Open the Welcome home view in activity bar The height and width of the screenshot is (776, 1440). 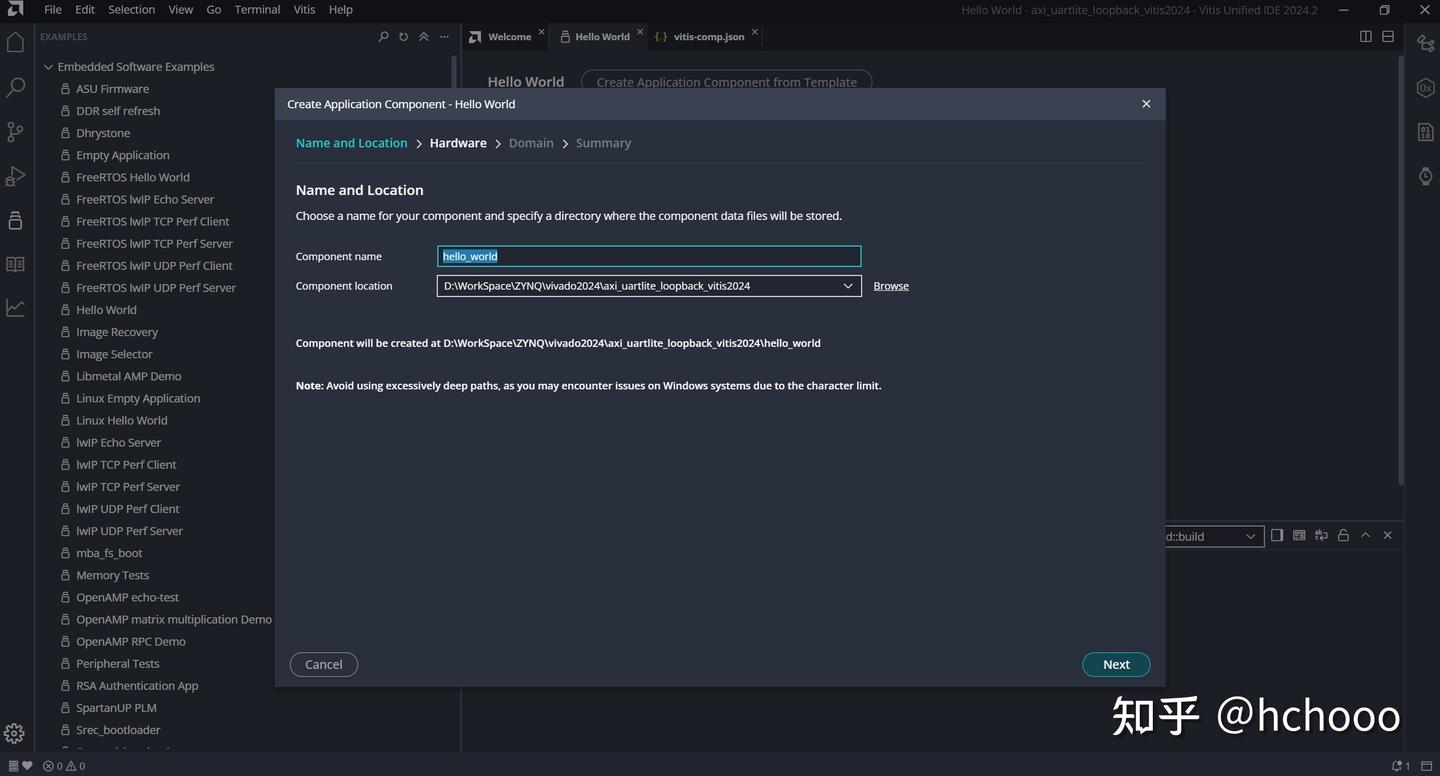(15, 43)
